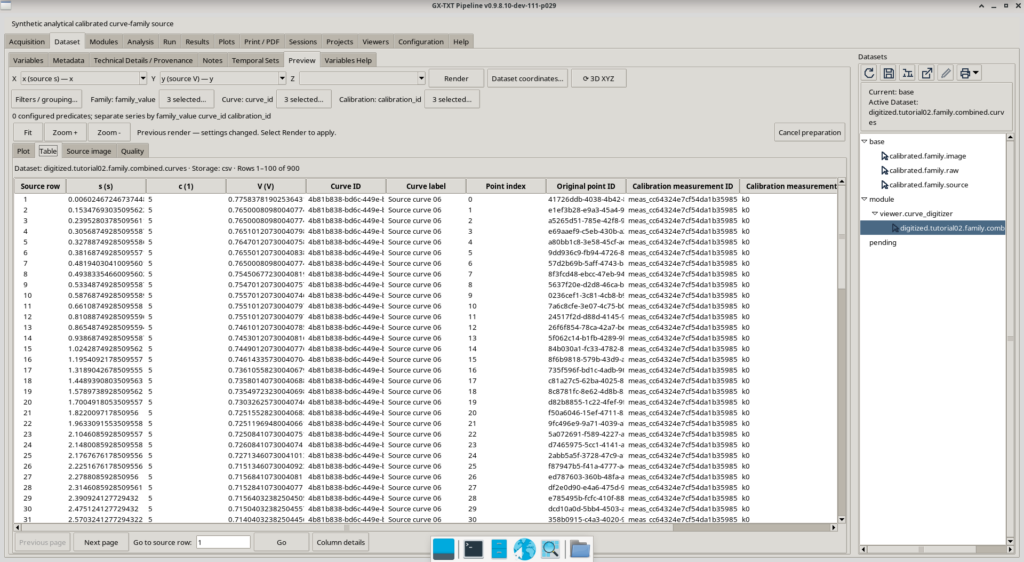Click the table horizontal scrollbar
Screen dimensions: 1024x562
point(425,527)
